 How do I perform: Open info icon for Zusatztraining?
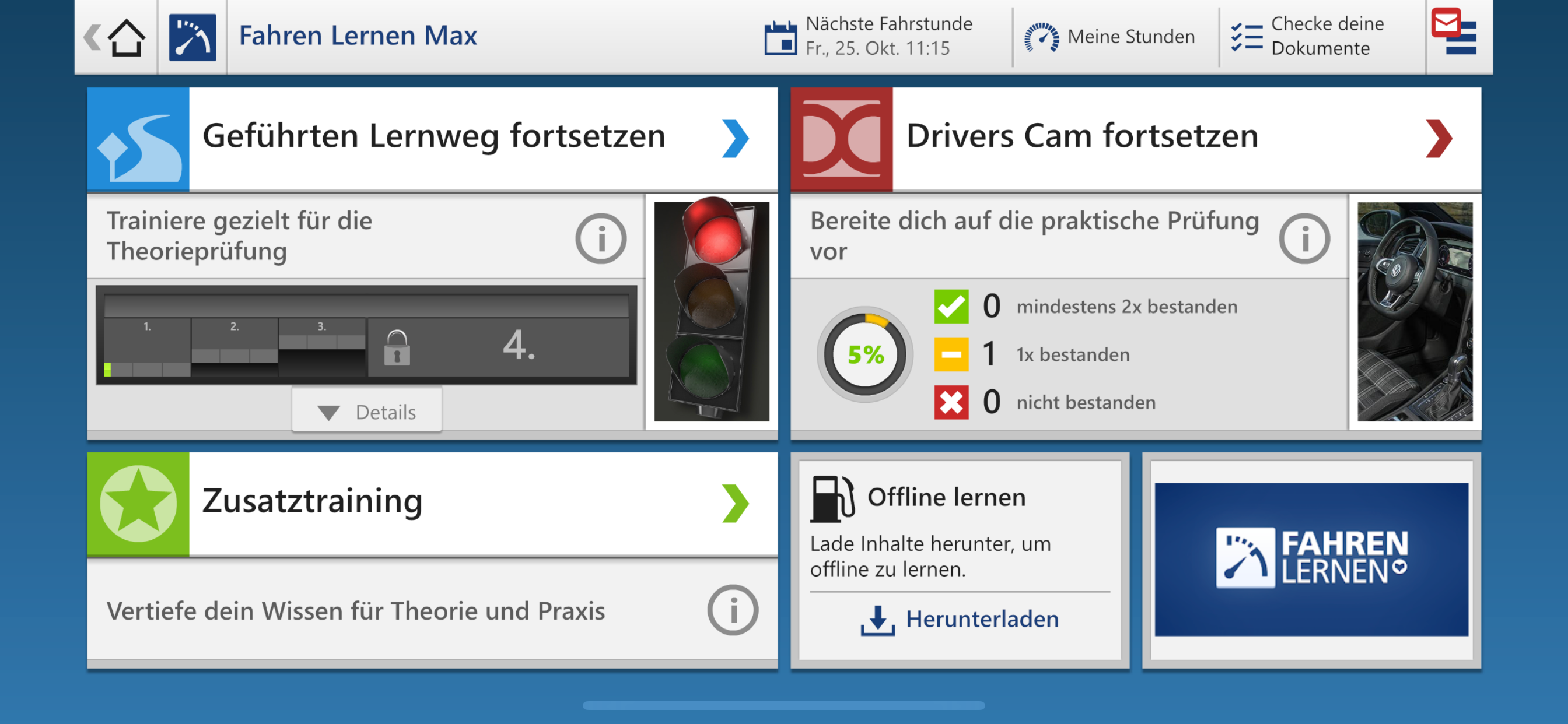[732, 610]
